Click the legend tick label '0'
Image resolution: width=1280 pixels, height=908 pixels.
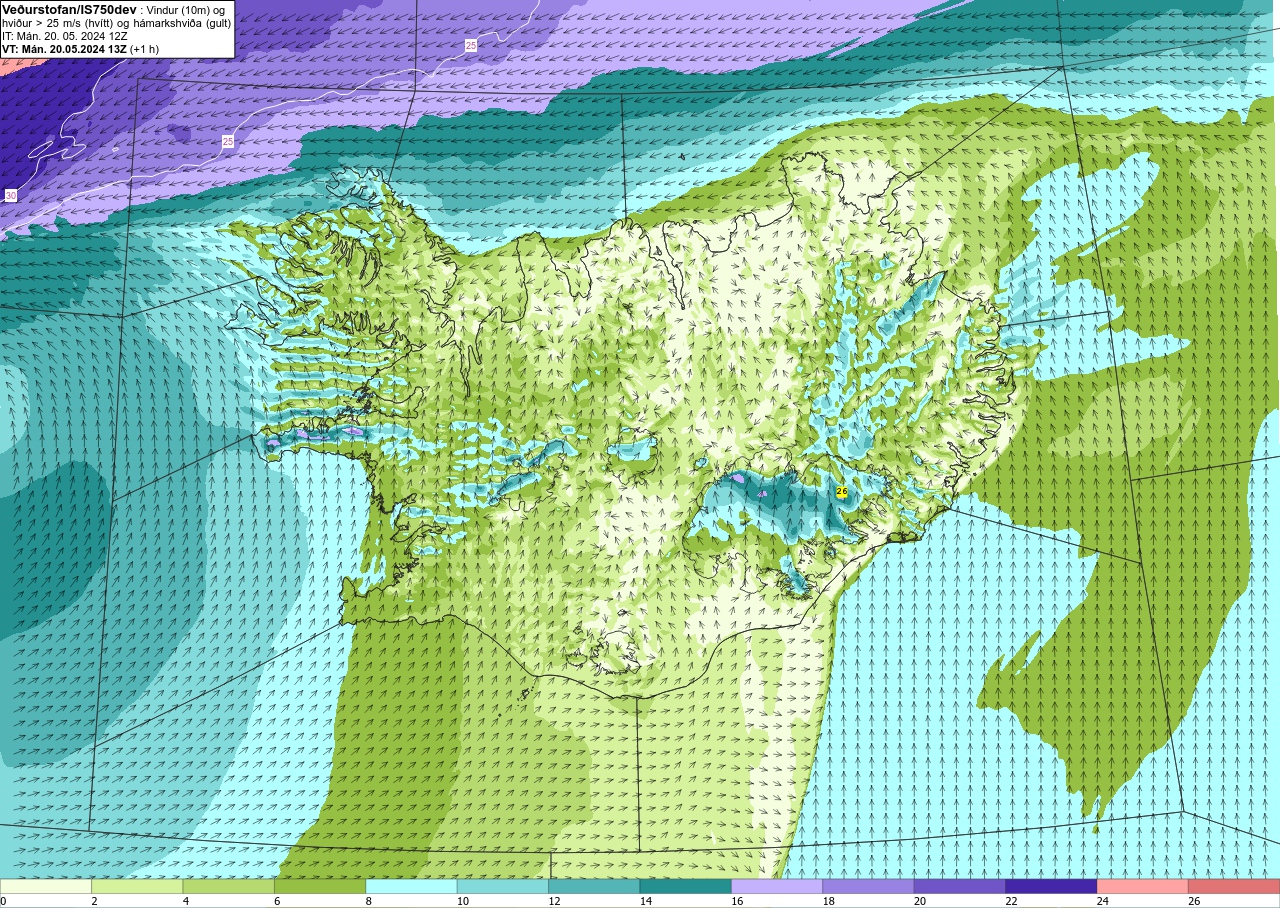coord(3,901)
